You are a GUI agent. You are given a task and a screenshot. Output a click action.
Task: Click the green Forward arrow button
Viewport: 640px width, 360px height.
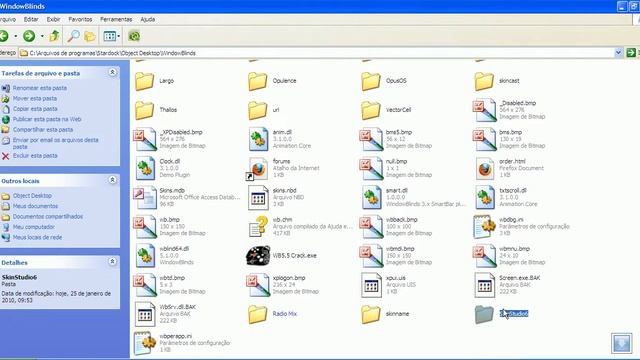[x=29, y=36]
